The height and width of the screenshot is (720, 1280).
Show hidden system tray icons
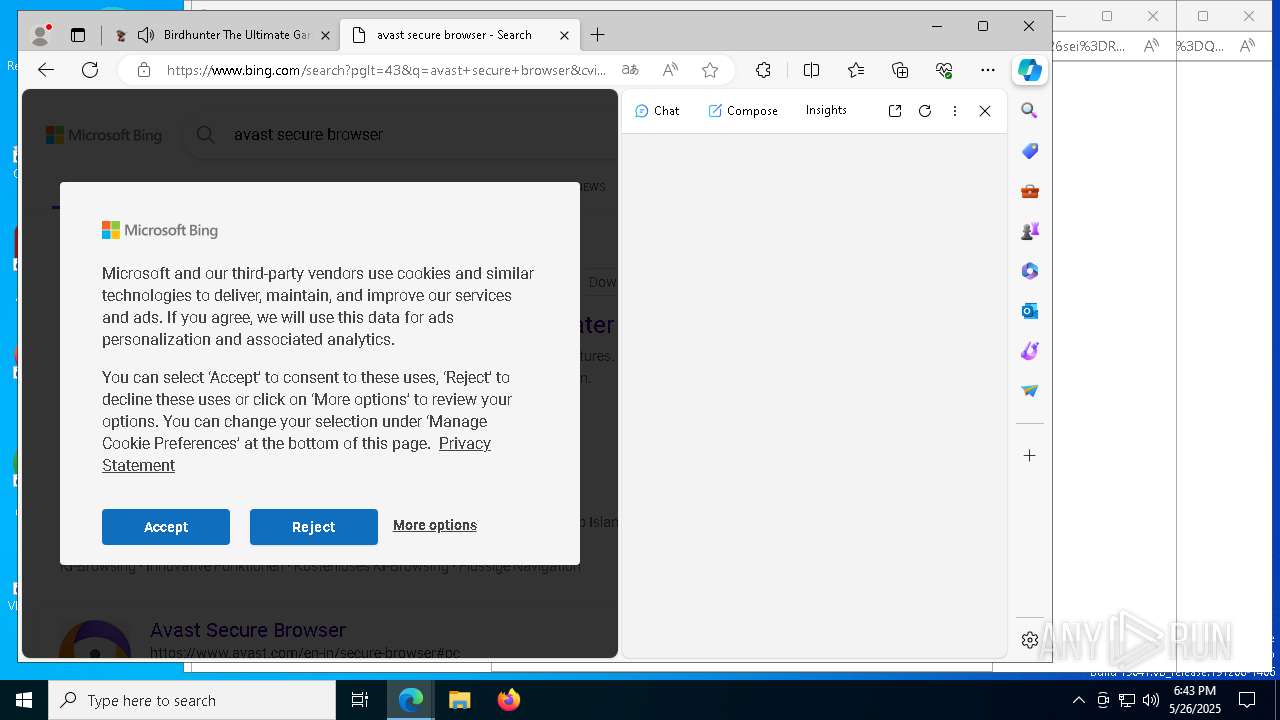(1078, 700)
